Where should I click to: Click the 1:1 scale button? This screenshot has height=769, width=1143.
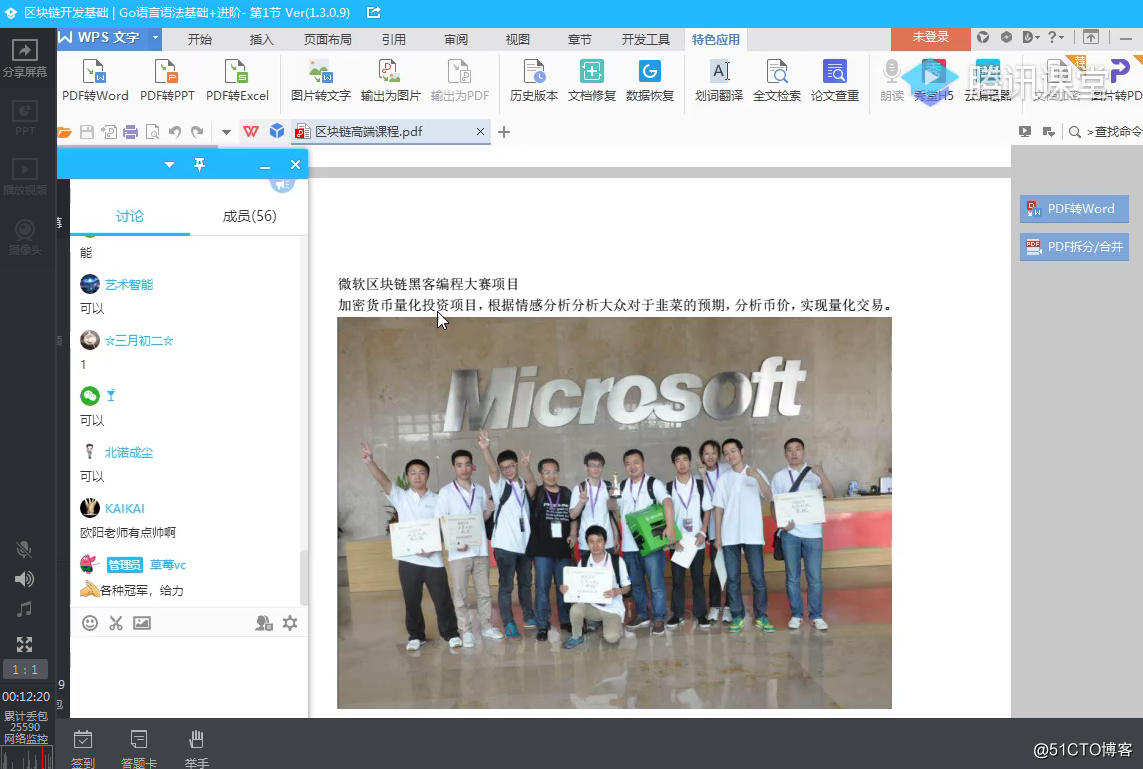25,669
